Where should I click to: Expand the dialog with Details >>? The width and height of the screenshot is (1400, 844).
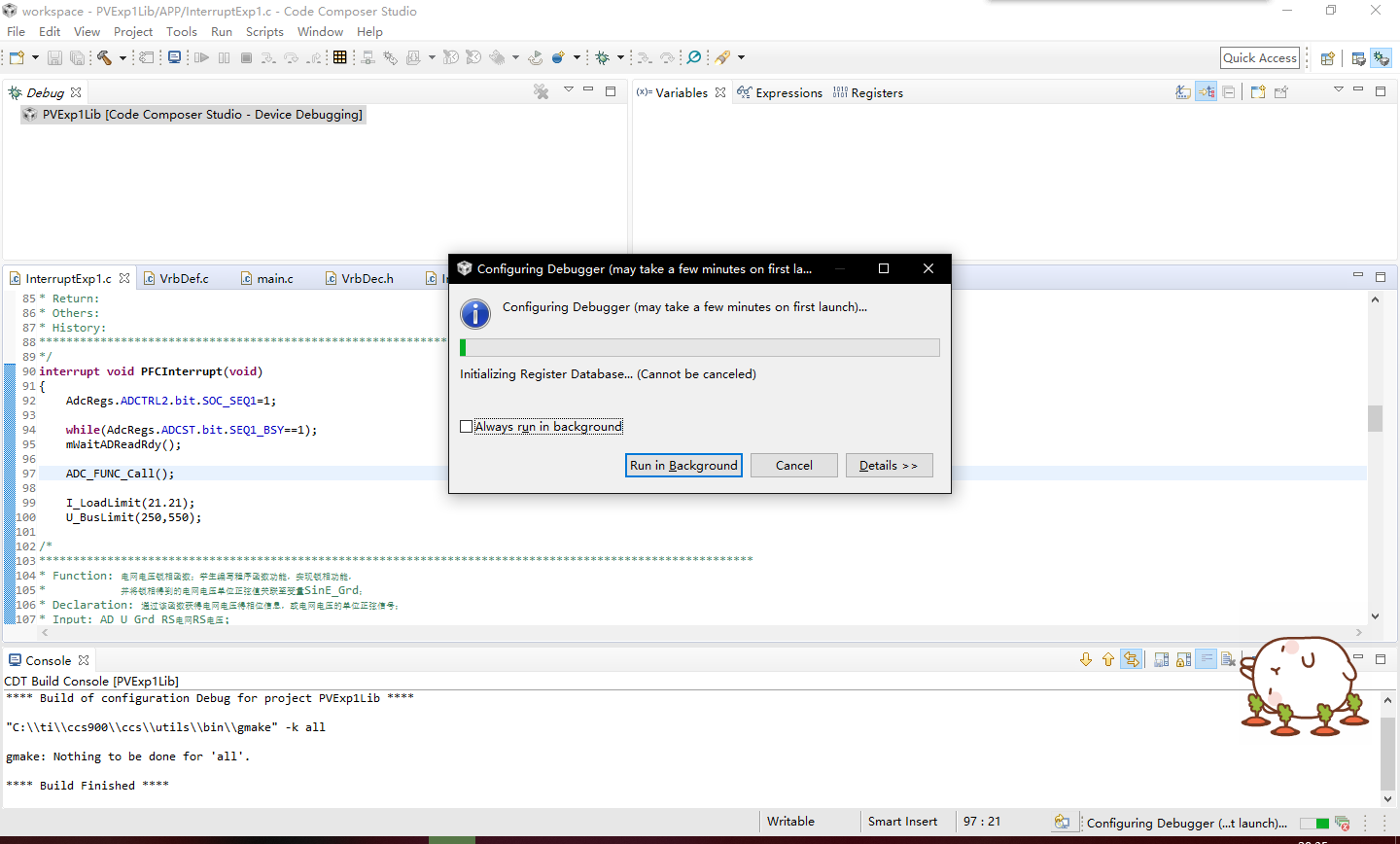coord(889,465)
